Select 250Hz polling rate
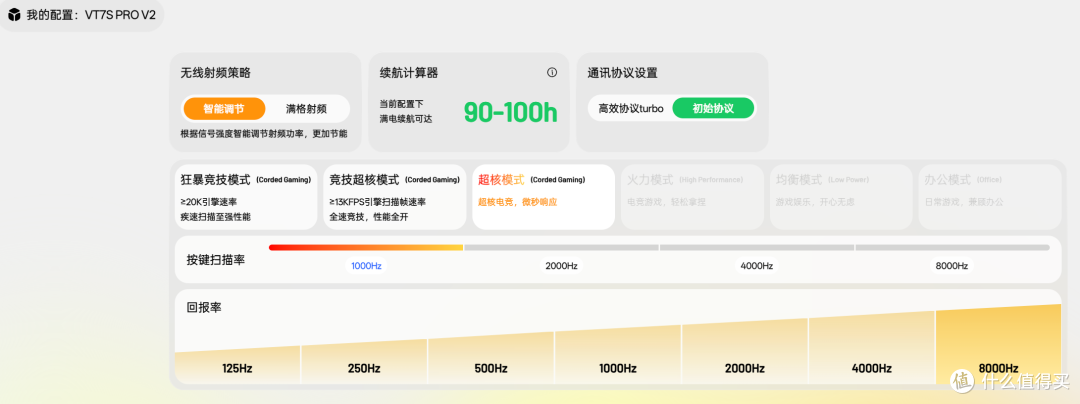The image size is (1080, 404). coord(364,363)
